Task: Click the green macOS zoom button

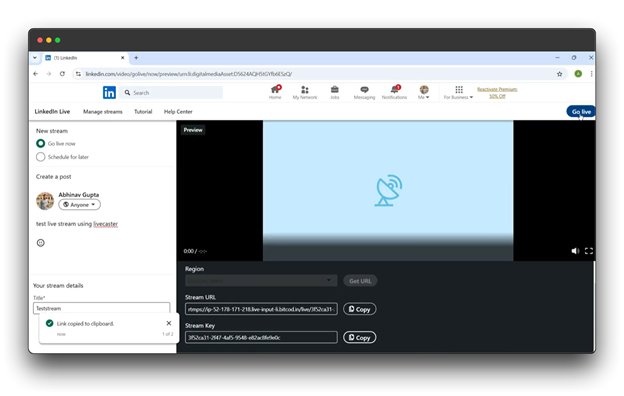Action: pyautogui.click(x=58, y=40)
